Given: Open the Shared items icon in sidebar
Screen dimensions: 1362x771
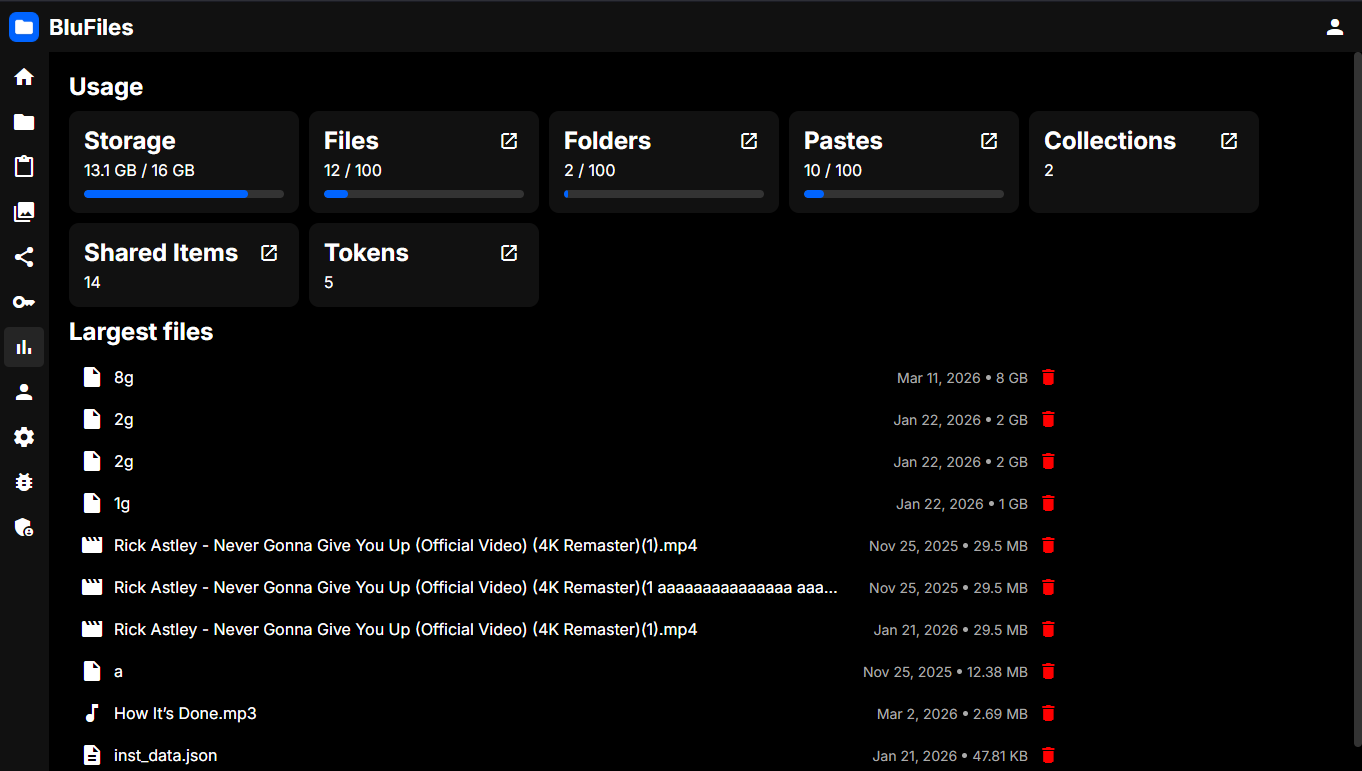Looking at the screenshot, I should 24,257.
